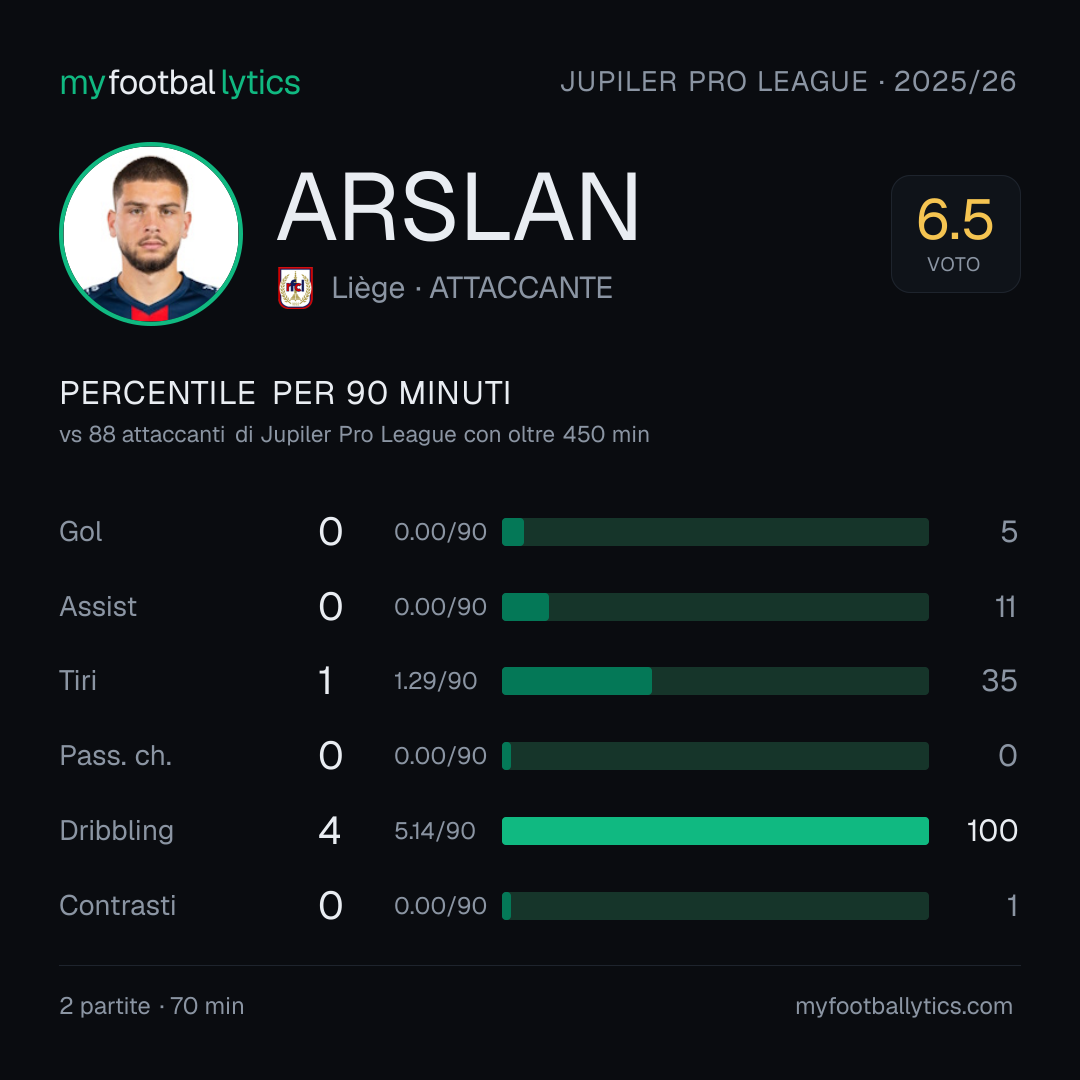Image resolution: width=1080 pixels, height=1080 pixels.
Task: Click the 5.14/90 Dribbling rate
Action: click(435, 831)
